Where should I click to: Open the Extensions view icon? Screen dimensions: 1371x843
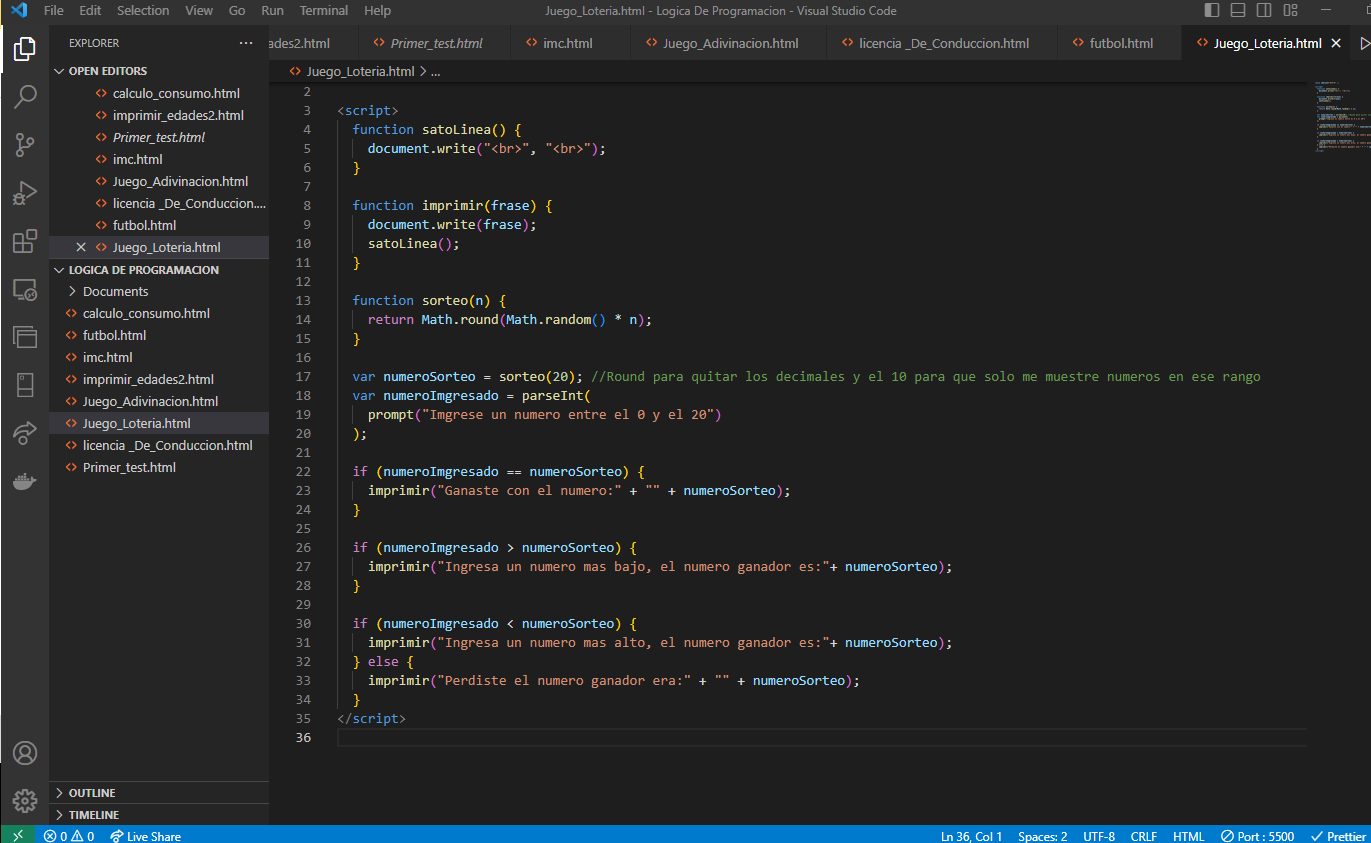click(x=25, y=242)
